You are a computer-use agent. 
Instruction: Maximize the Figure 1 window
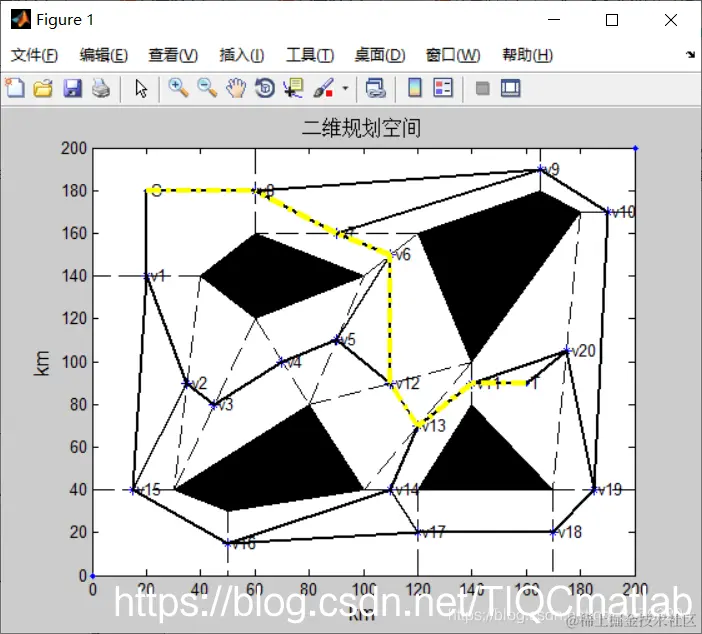pos(612,20)
